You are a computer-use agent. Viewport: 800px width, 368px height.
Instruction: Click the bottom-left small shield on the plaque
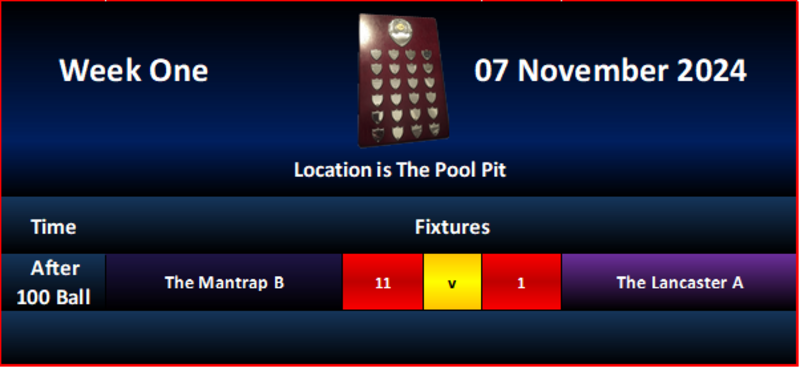[378, 134]
